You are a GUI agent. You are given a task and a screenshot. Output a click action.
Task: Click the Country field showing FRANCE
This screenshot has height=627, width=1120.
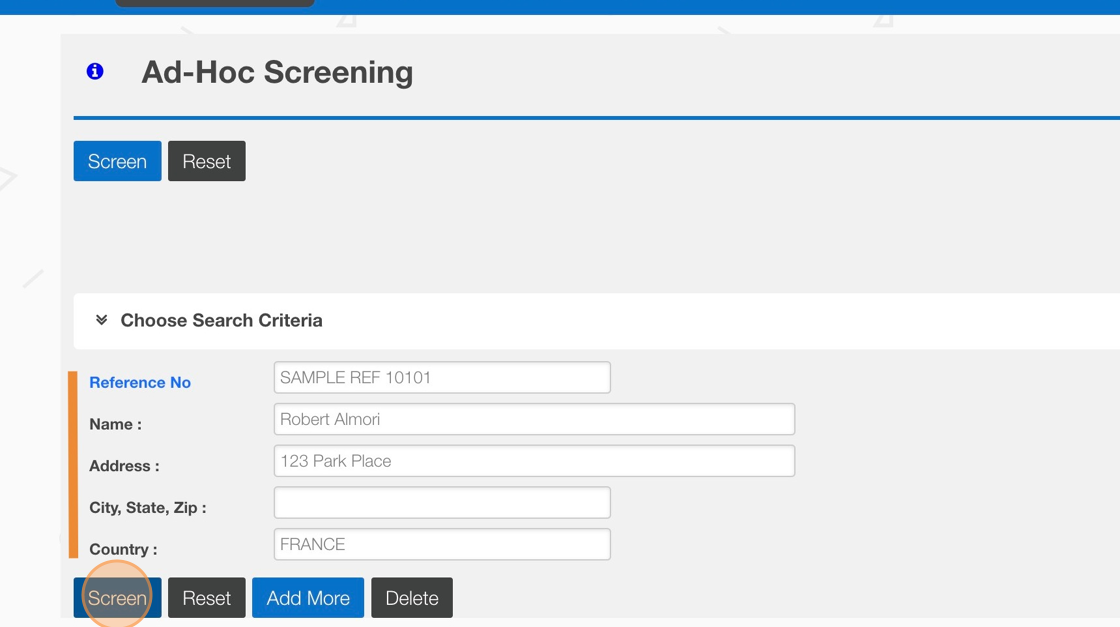[x=441, y=544]
